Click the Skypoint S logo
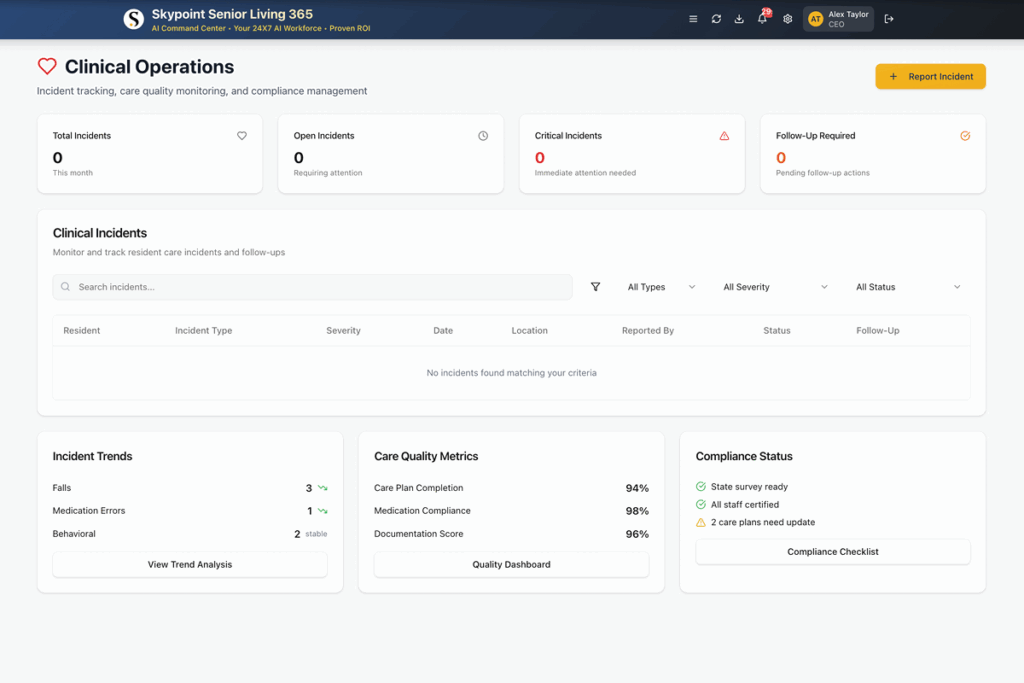1024x683 pixels. click(134, 19)
